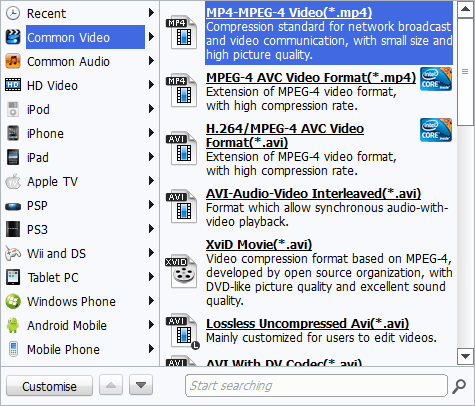Expand the iPhone submenu arrow

151,133
